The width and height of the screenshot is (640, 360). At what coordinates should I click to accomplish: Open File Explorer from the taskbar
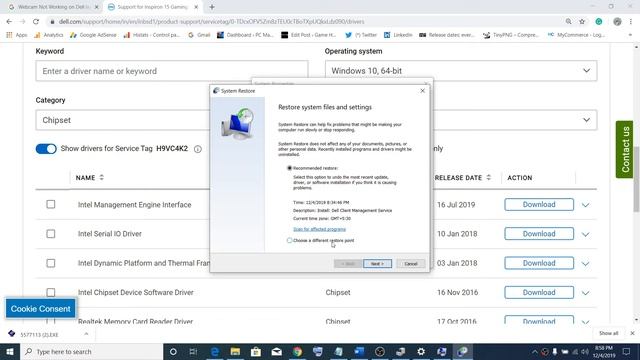tap(235, 351)
